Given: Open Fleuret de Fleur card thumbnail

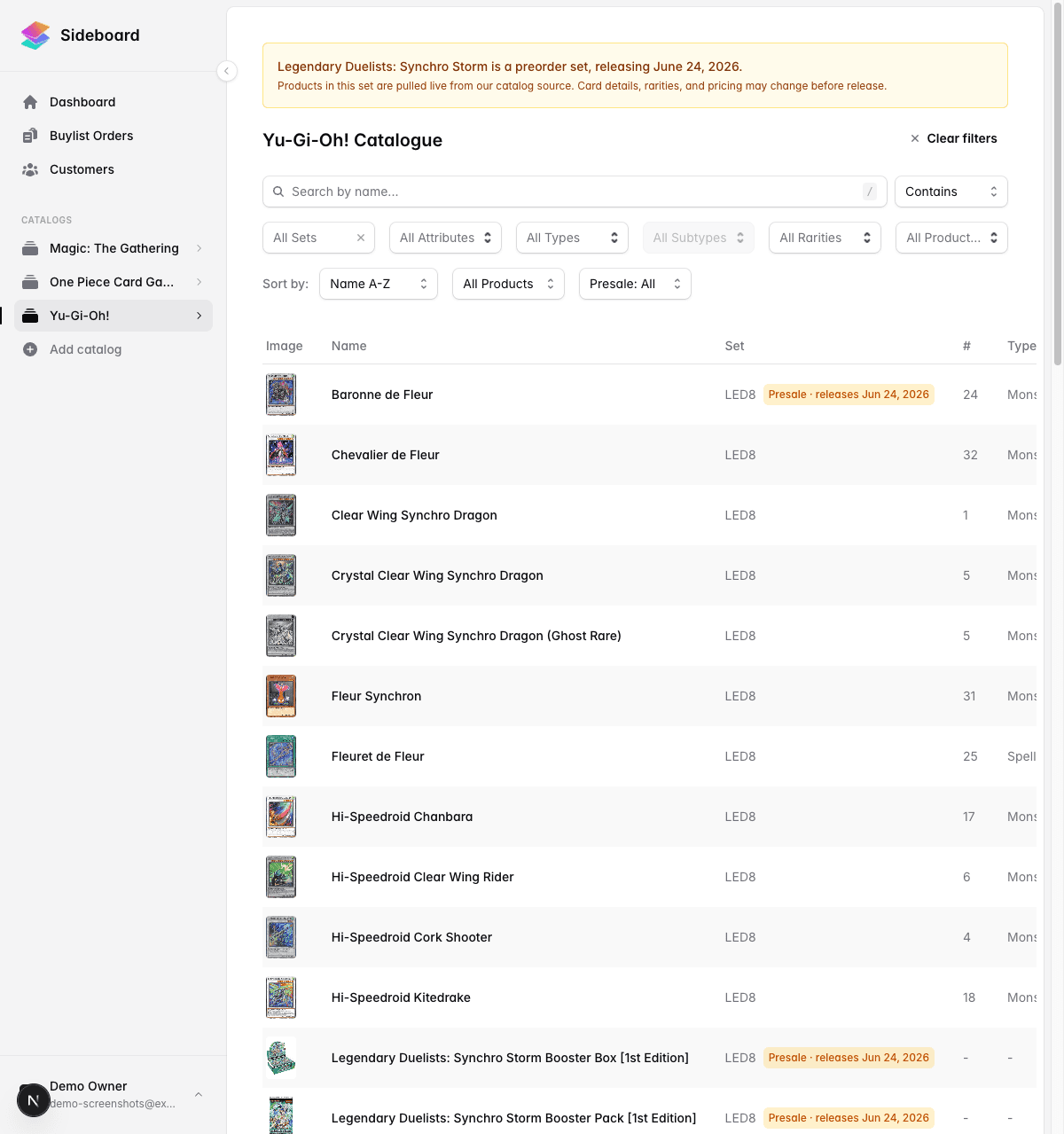Looking at the screenshot, I should pos(281,756).
